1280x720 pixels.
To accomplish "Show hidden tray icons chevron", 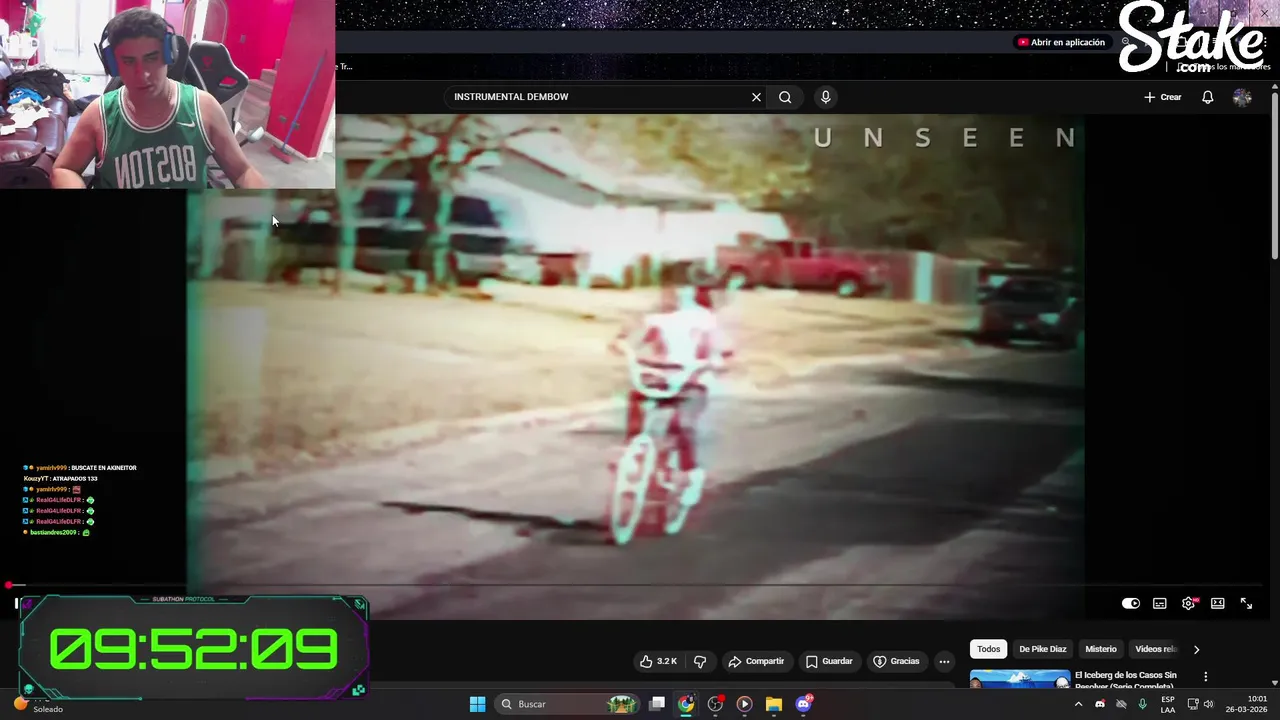I will (1078, 704).
